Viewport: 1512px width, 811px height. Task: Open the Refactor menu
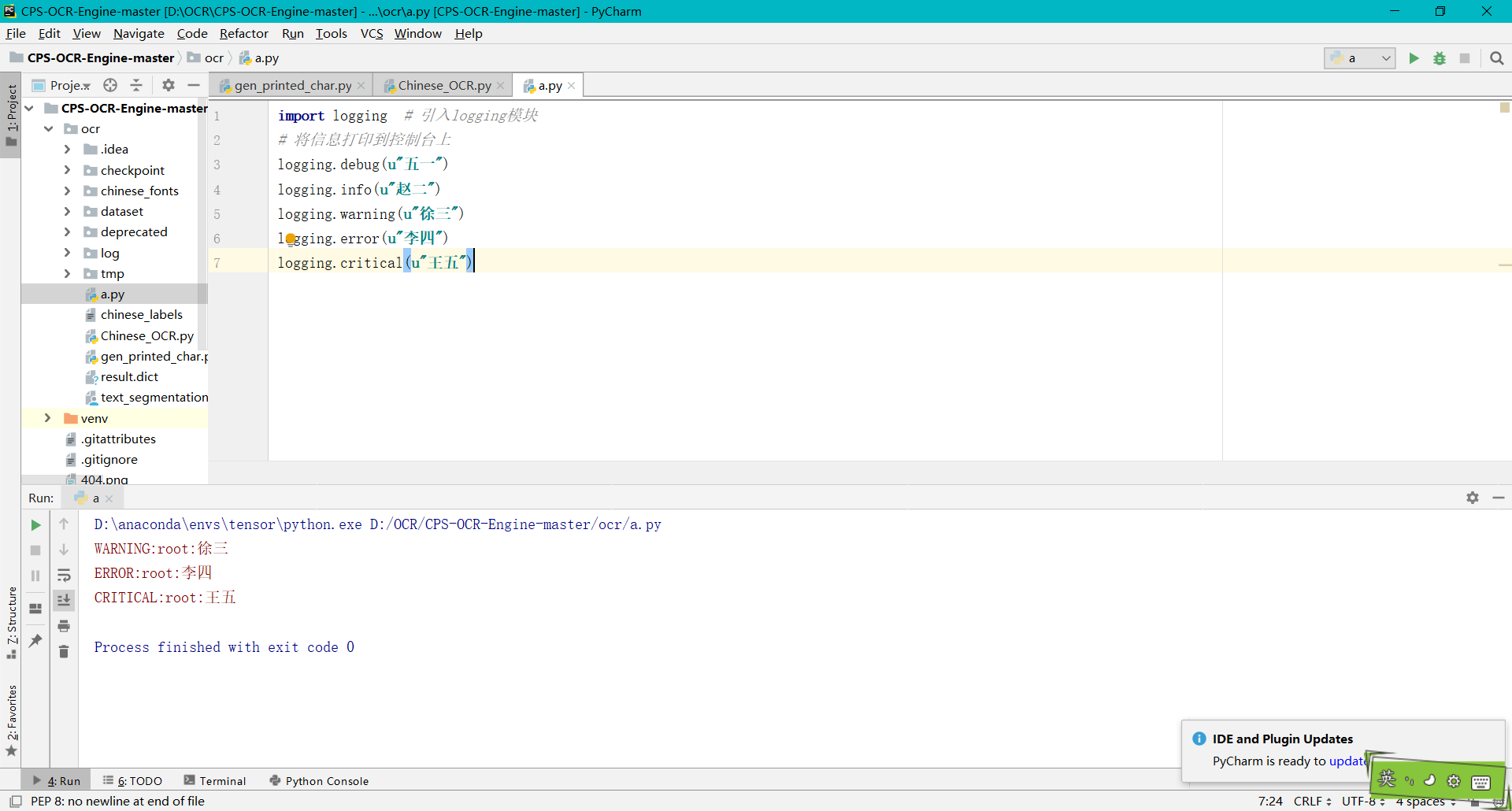[243, 33]
